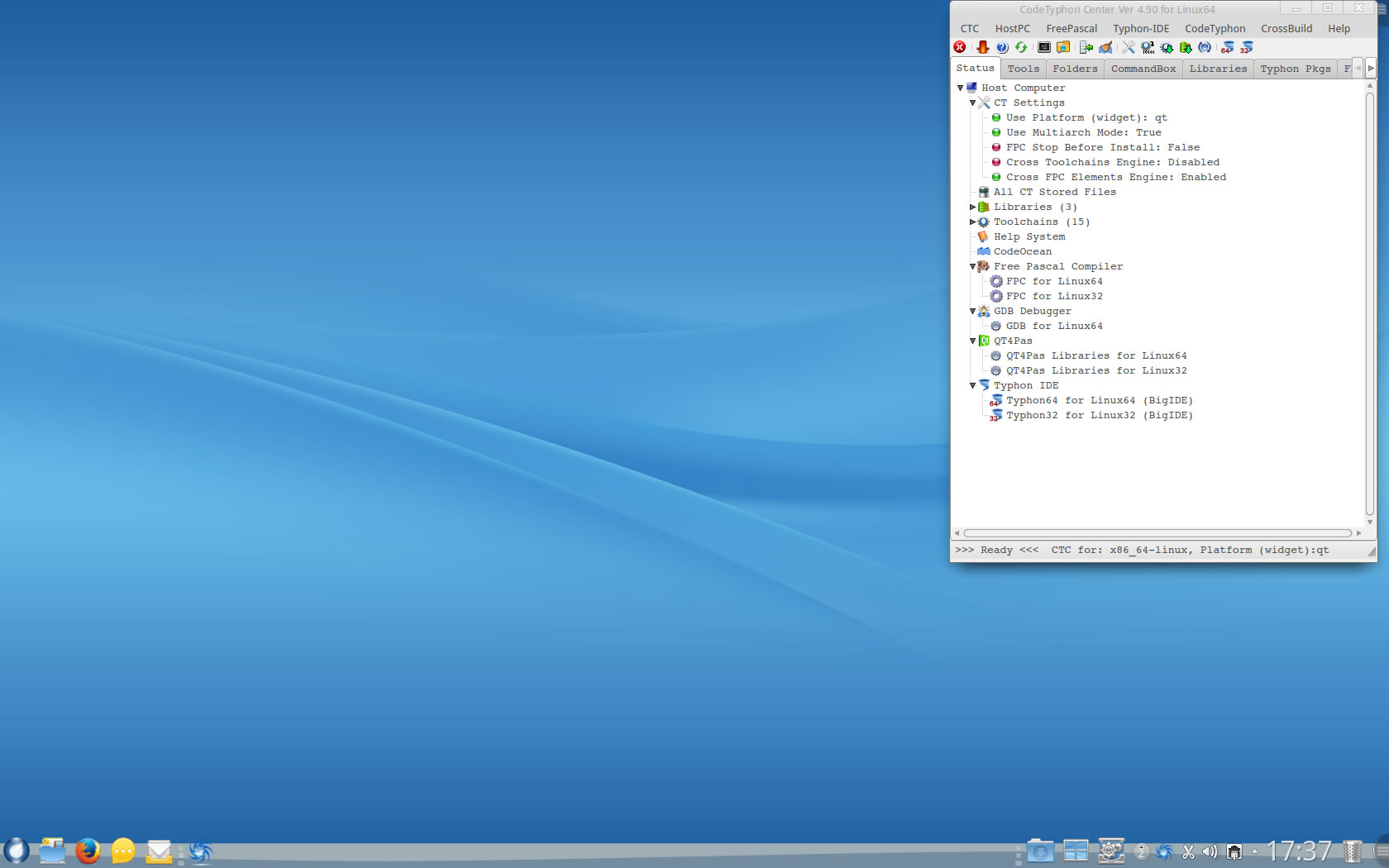Click the red X stop icon in toolbar

click(x=960, y=47)
